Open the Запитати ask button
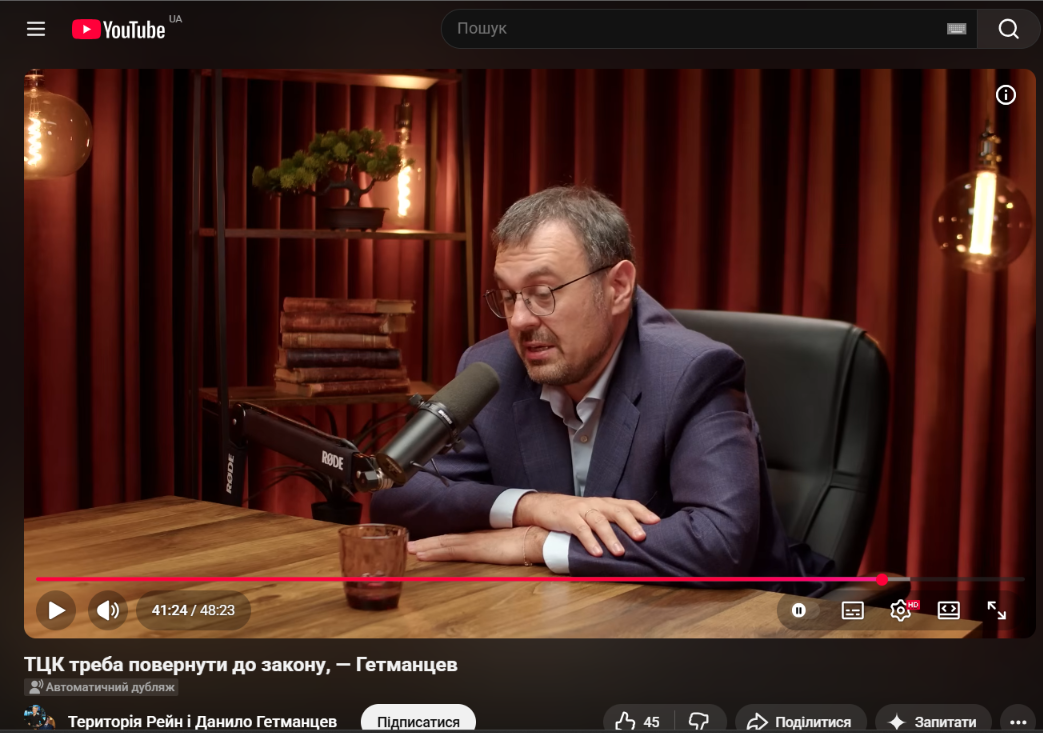 tap(933, 722)
